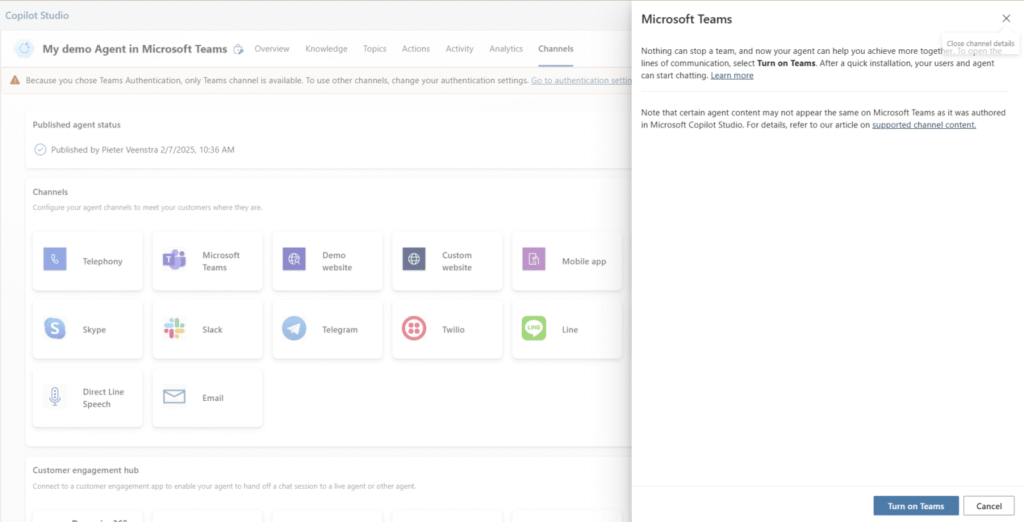Open the Microsoft Teams channel icon

click(174, 259)
